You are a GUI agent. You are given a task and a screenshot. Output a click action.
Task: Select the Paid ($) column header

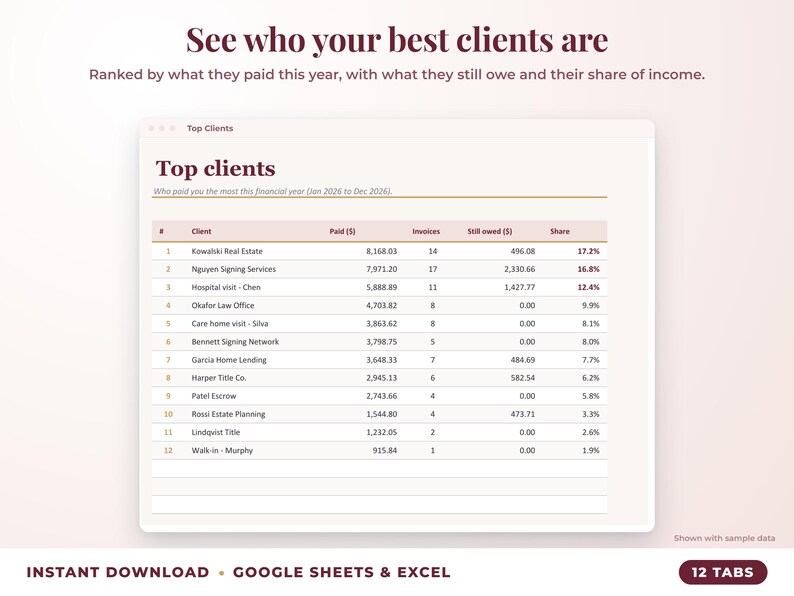[x=342, y=231]
